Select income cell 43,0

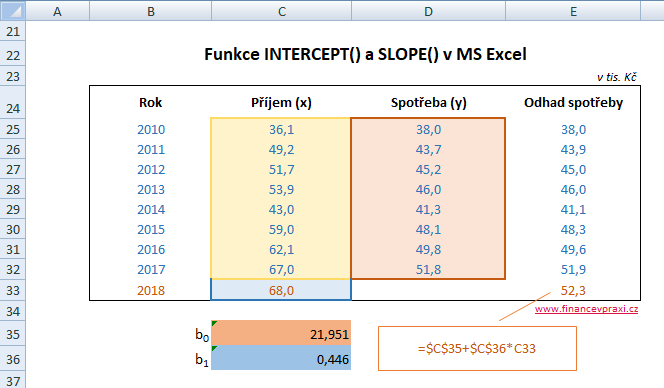(x=281, y=209)
